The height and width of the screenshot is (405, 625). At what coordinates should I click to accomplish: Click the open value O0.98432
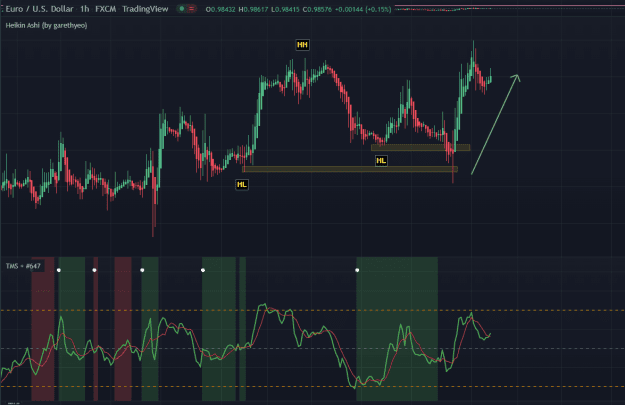click(x=220, y=9)
